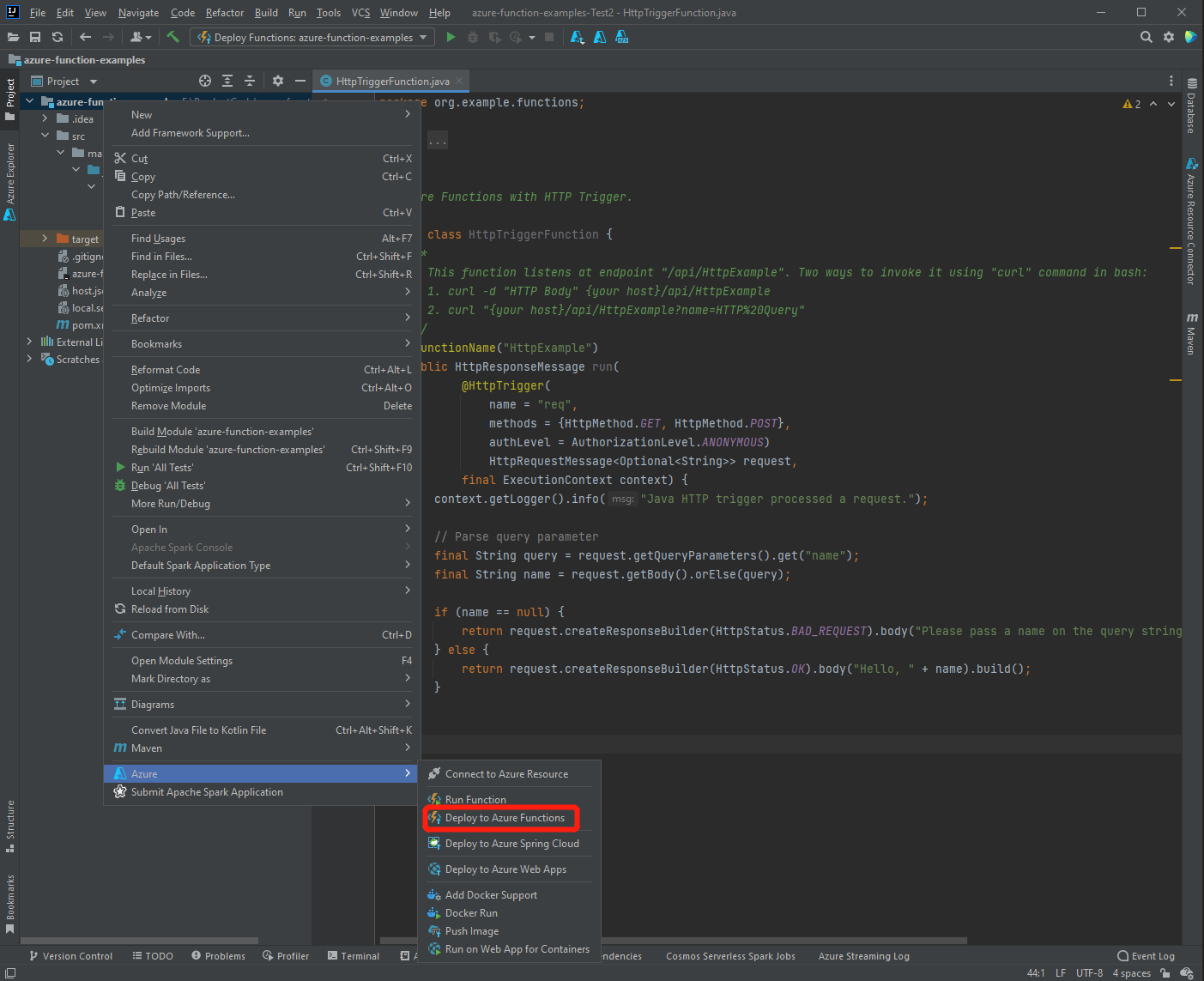The width and height of the screenshot is (1204, 981).
Task: Click the Select Opened File crosshair icon
Action: point(205,81)
